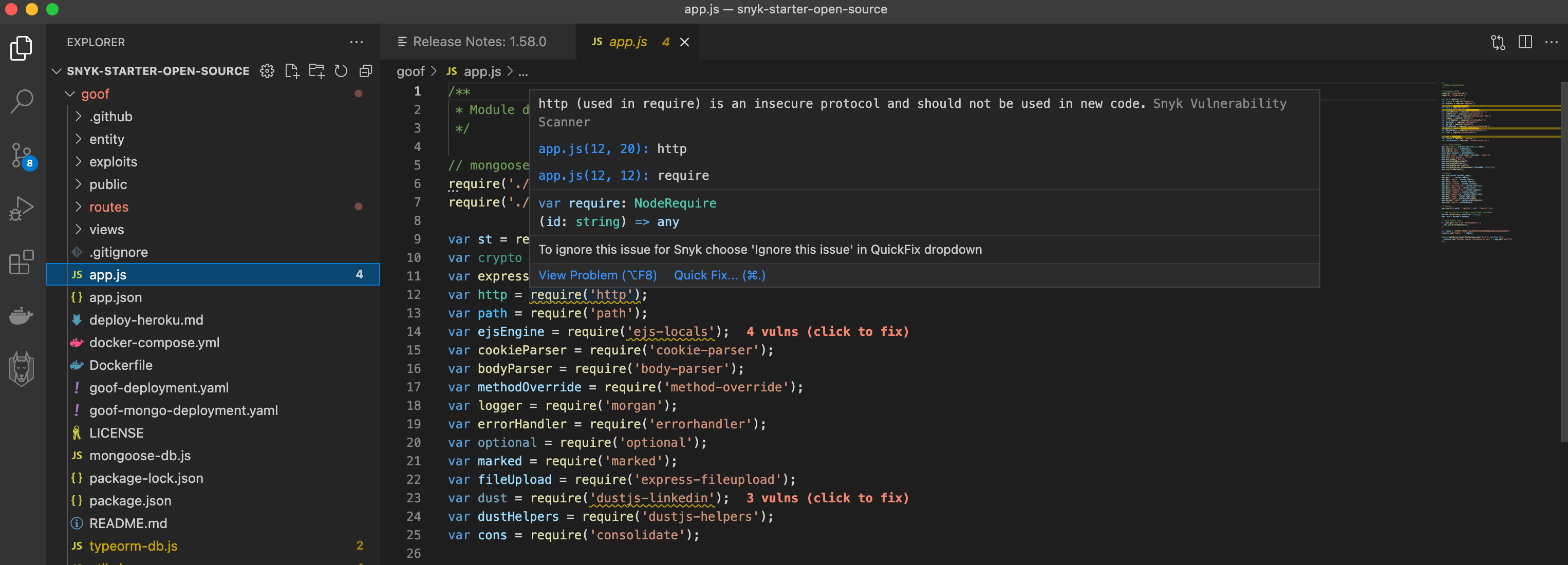Open package.json in file explorer
Image resolution: width=1568 pixels, height=565 pixels.
(x=129, y=500)
